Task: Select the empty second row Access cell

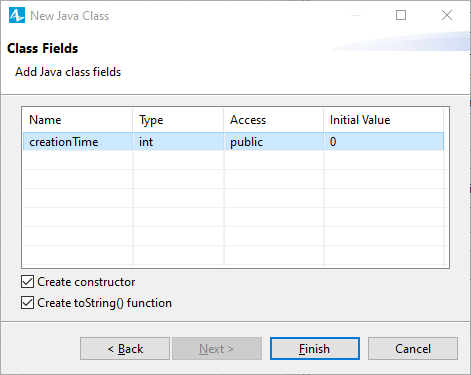Action: [x=274, y=160]
